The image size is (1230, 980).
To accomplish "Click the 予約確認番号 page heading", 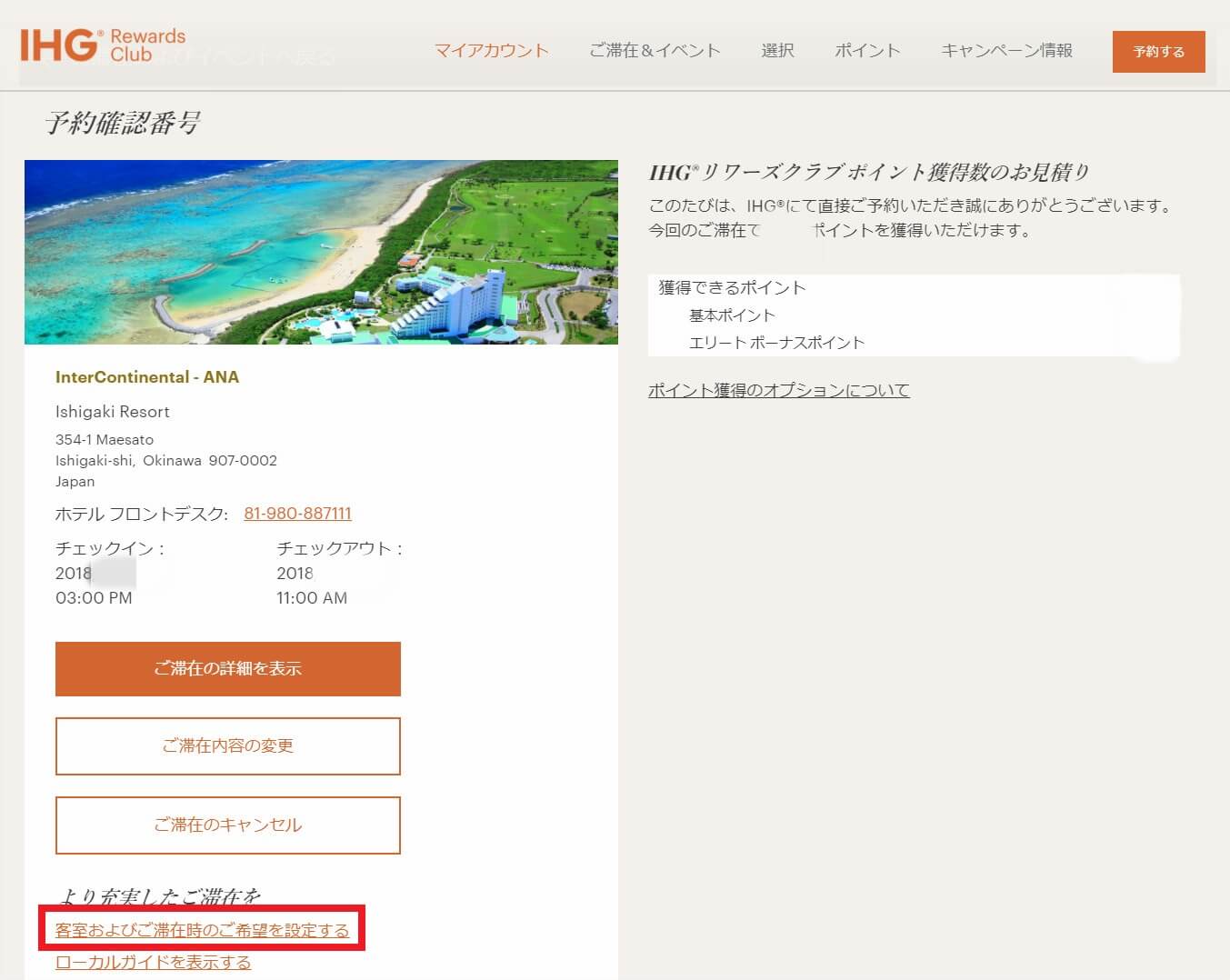I will (x=123, y=123).
